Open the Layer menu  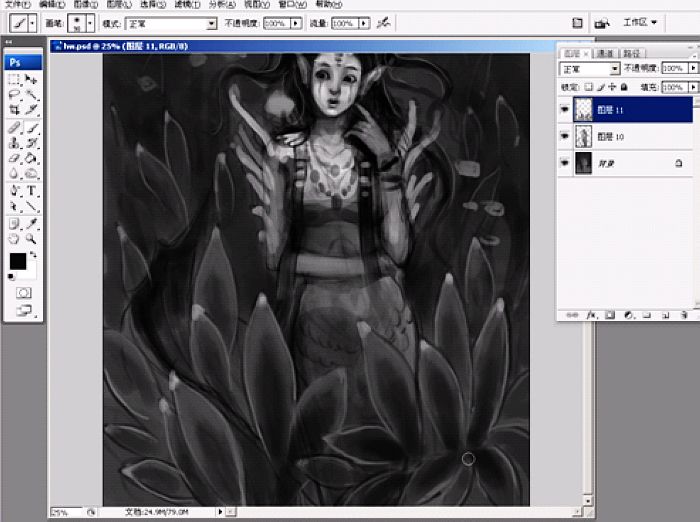(x=119, y=4)
